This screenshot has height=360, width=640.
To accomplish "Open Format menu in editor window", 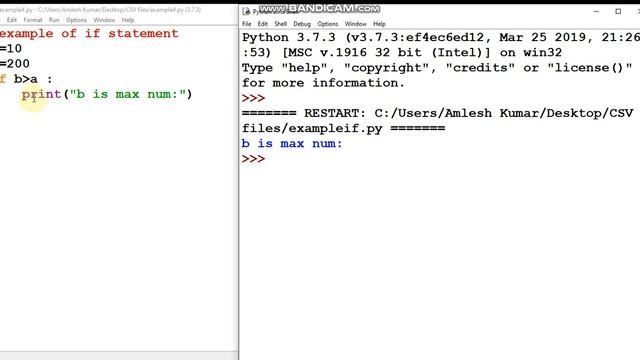I will point(33,20).
